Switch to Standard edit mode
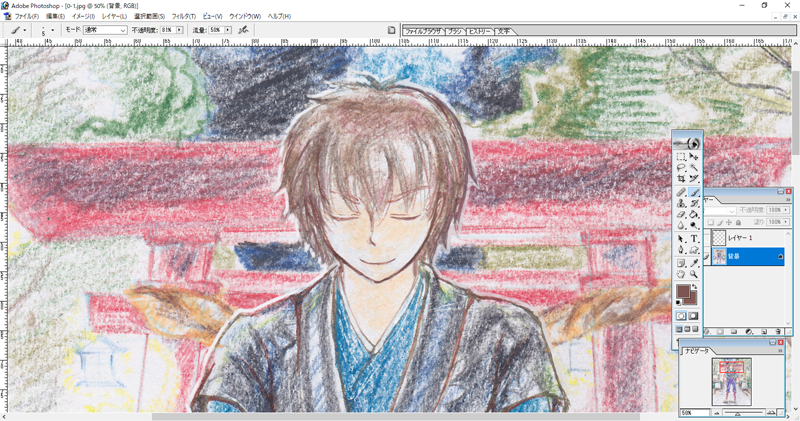This screenshot has height=421, width=800. [x=681, y=316]
